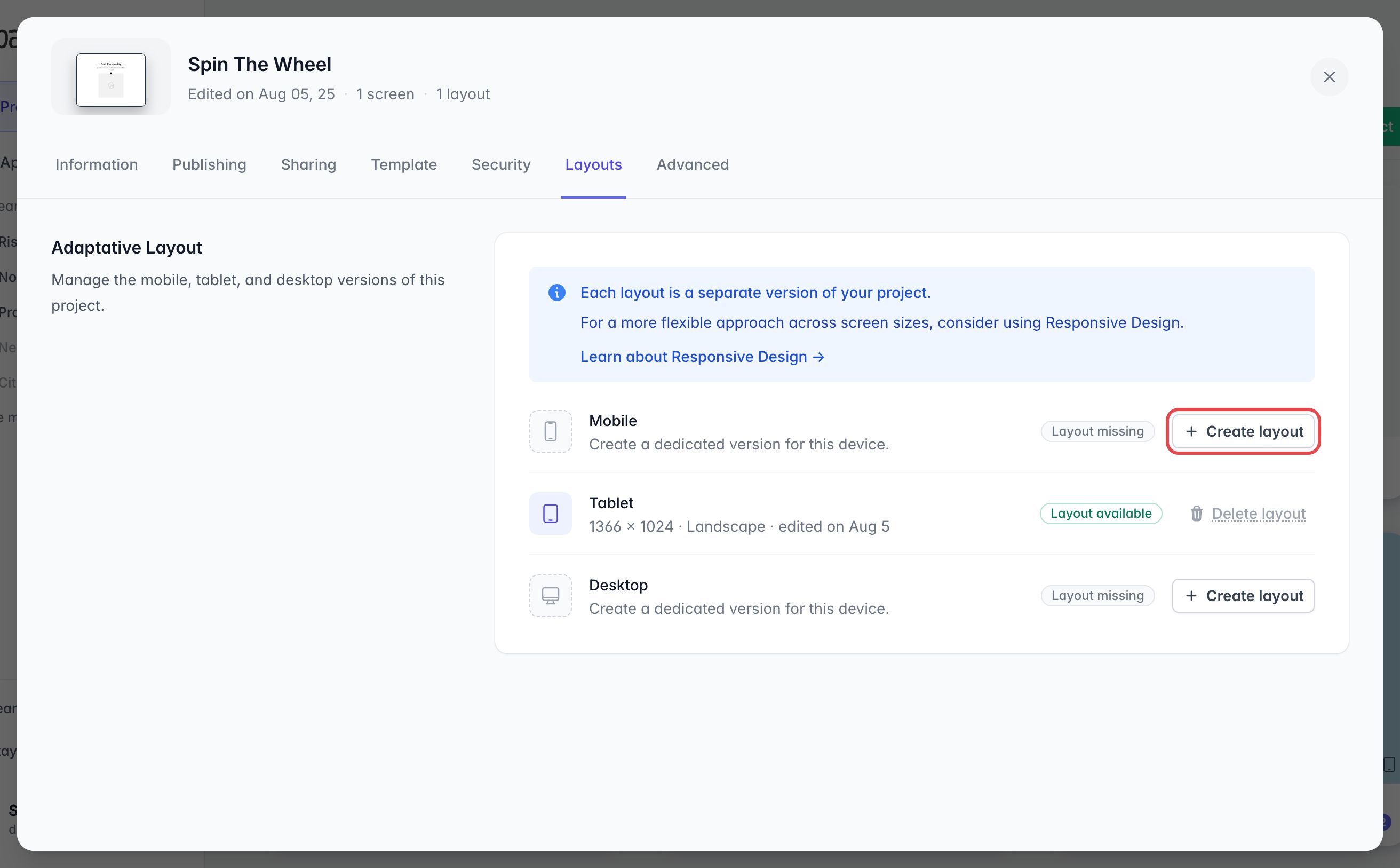1400x868 pixels.
Task: Open the Security tab
Action: click(501, 165)
